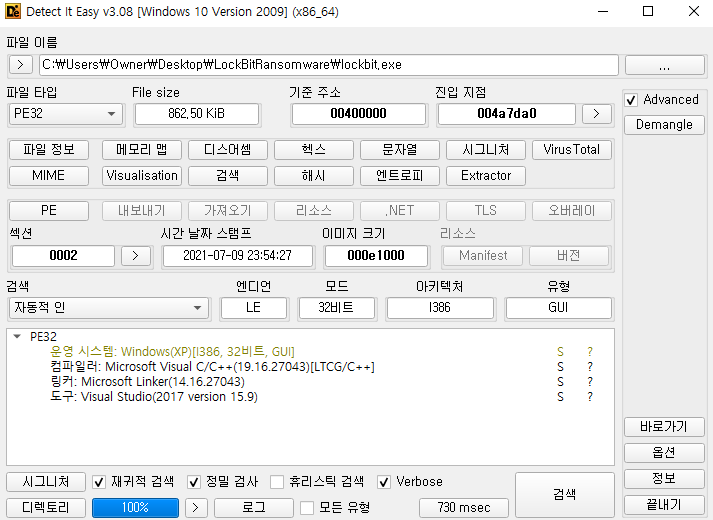713x520 pixels.
Task: Open 메모리 맵 button
Action: click(142, 150)
